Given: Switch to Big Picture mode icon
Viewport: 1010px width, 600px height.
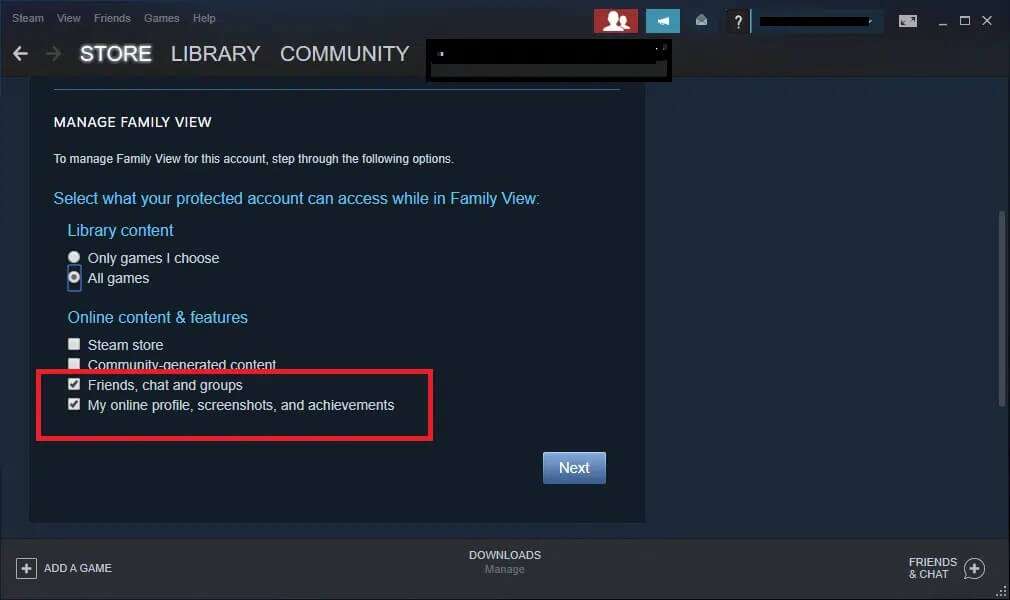Looking at the screenshot, I should pos(908,21).
